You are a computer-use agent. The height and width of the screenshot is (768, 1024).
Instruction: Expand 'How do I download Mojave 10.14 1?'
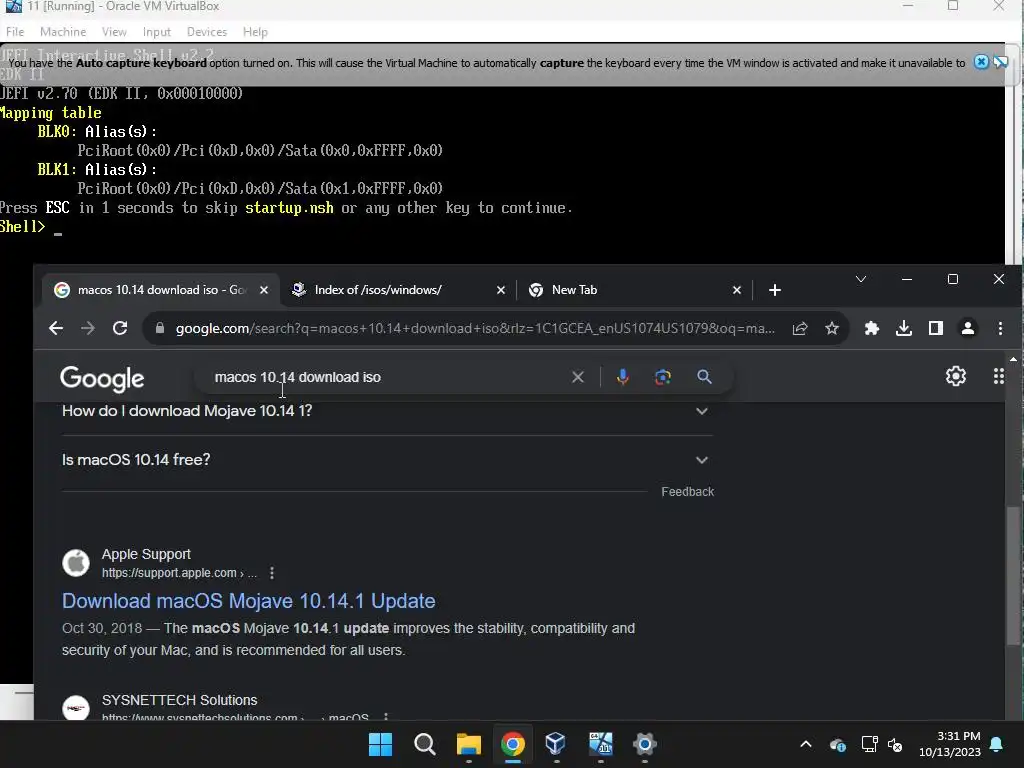coord(387,411)
